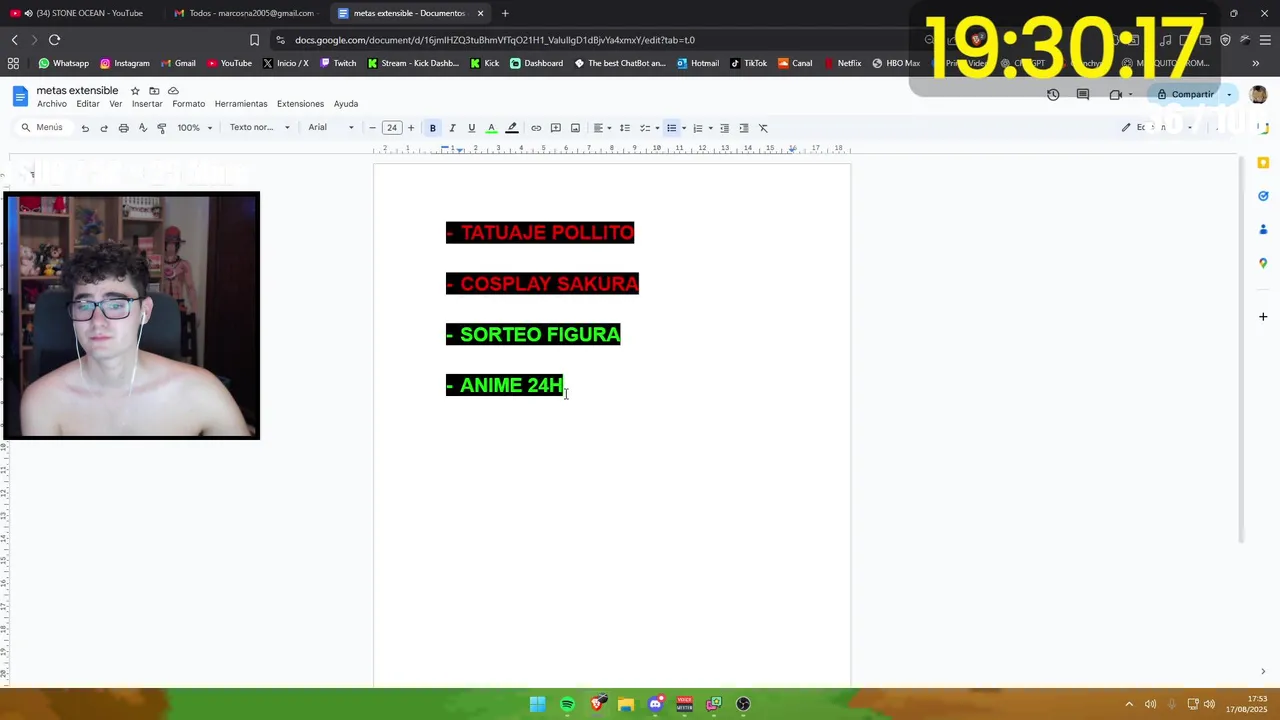The width and height of the screenshot is (1280, 720).
Task: Clear formatting of selected text
Action: click(x=763, y=128)
